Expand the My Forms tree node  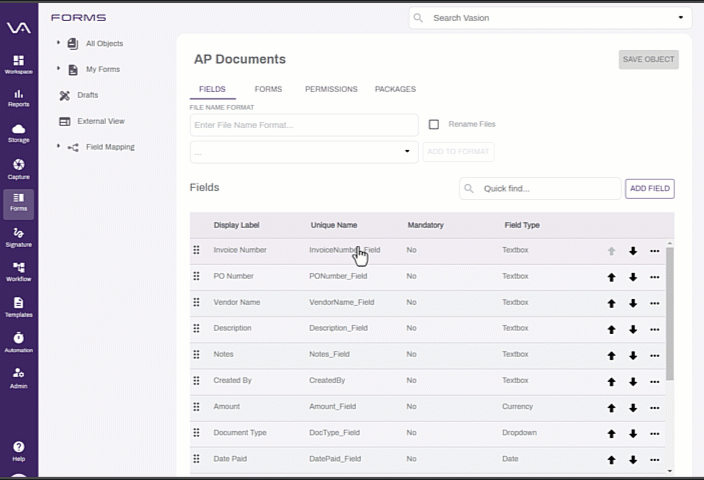(58, 69)
